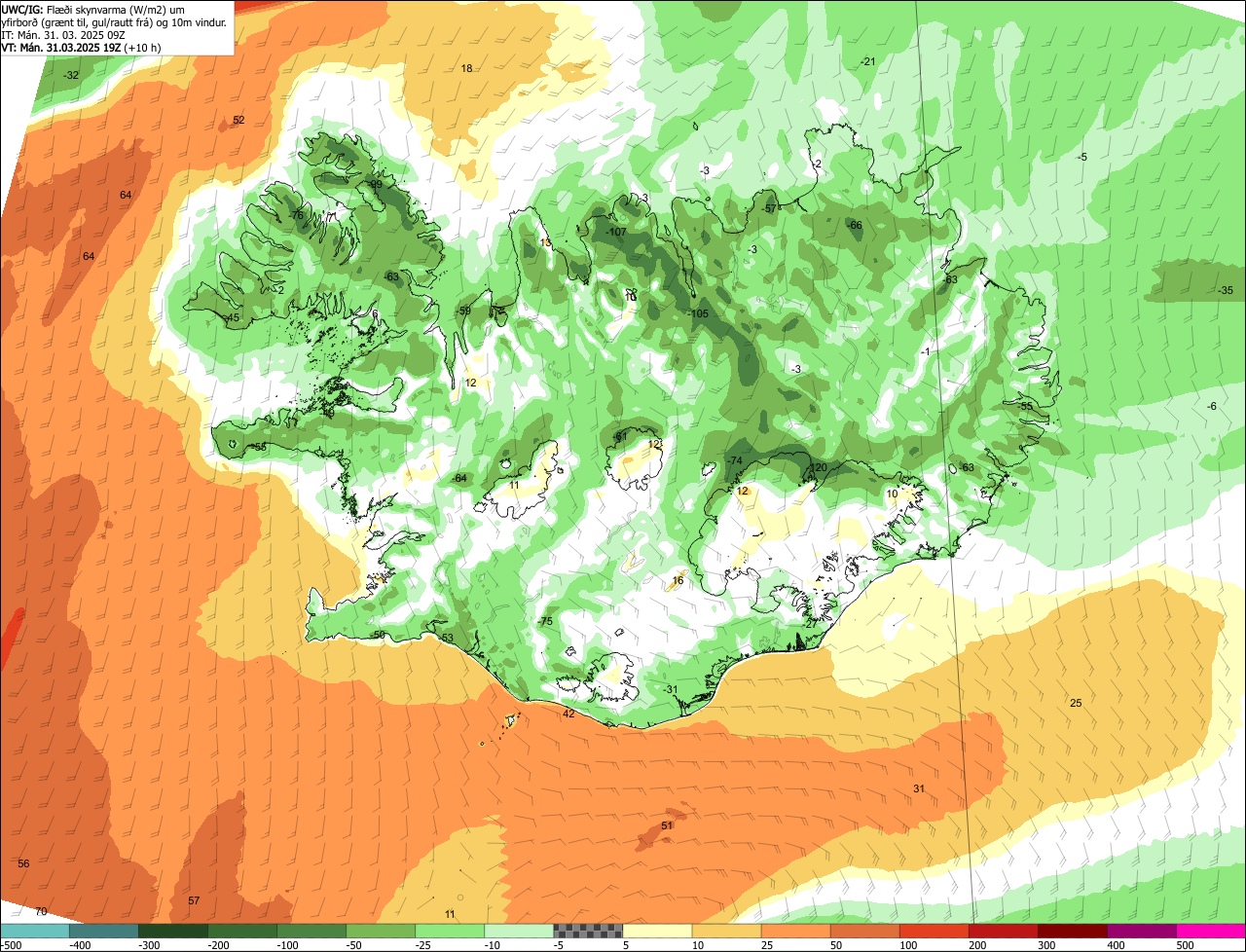This screenshot has width=1246, height=952.
Task: Click the '-59' flux value on the map
Action: click(463, 311)
